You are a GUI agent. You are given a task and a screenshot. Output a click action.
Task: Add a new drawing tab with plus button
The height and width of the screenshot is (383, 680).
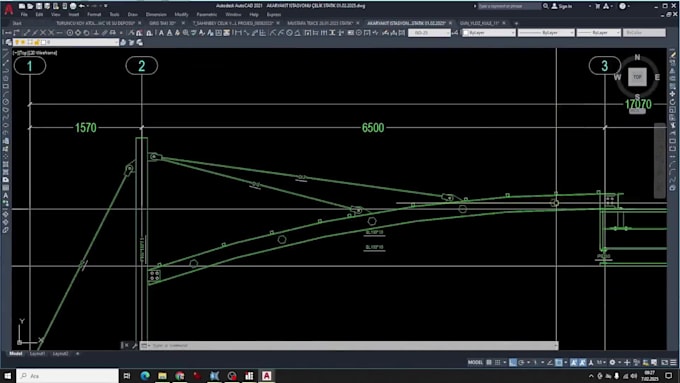516,23
